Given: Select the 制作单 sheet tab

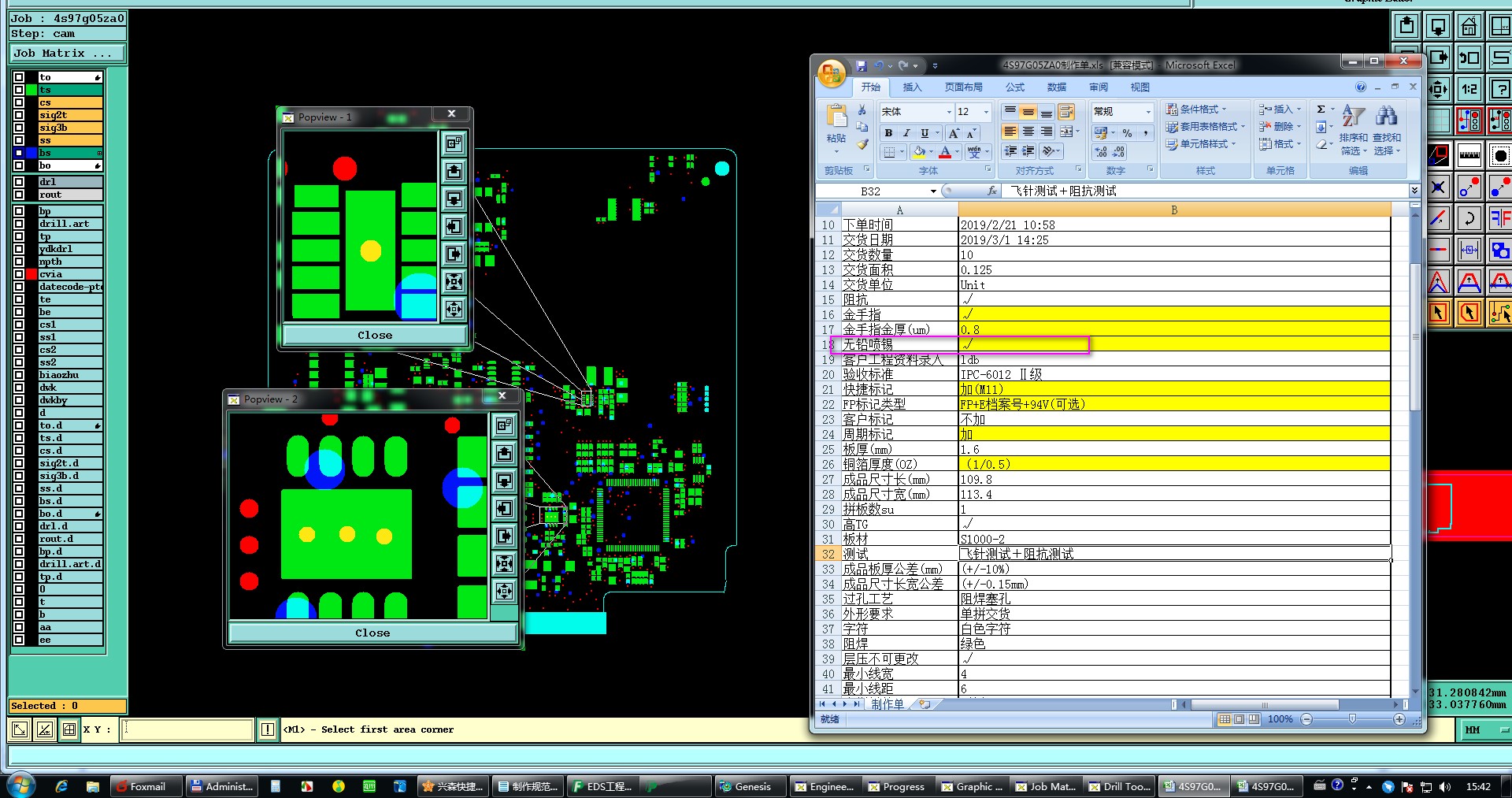Looking at the screenshot, I should [888, 704].
